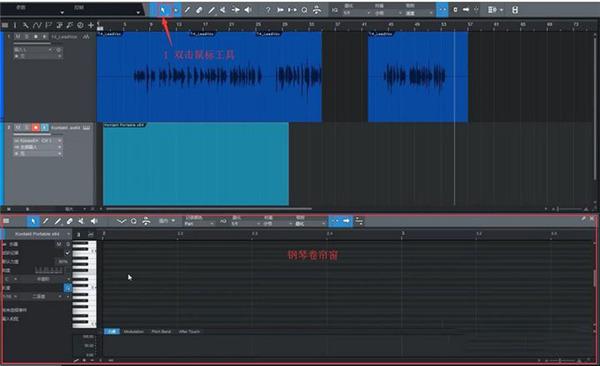Click the arrangement horizontal scrollbar
The height and width of the screenshot is (366, 600).
[x=209, y=209]
